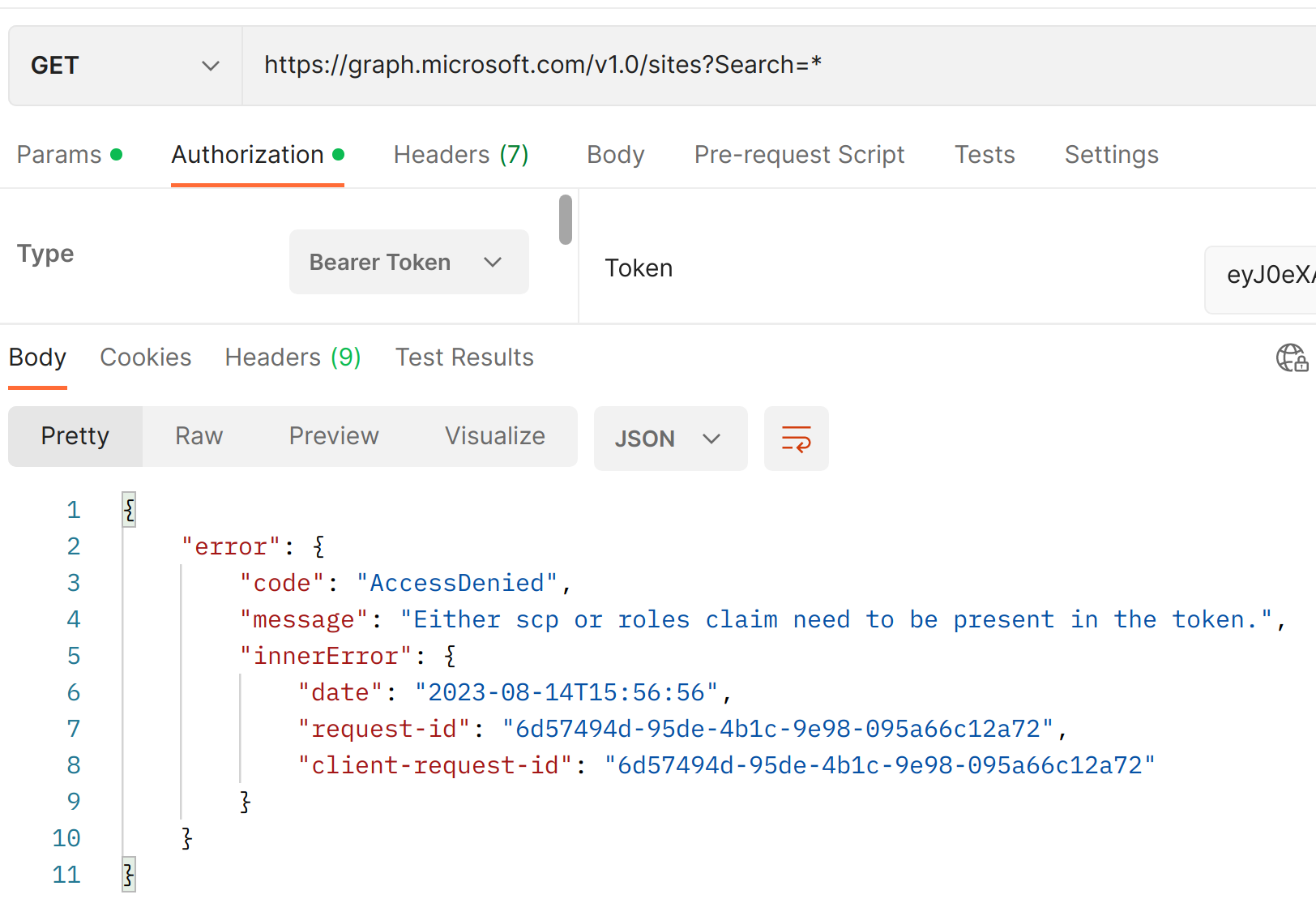Open the GET method dropdown
This screenshot has height=916, width=1316.
coord(126,66)
